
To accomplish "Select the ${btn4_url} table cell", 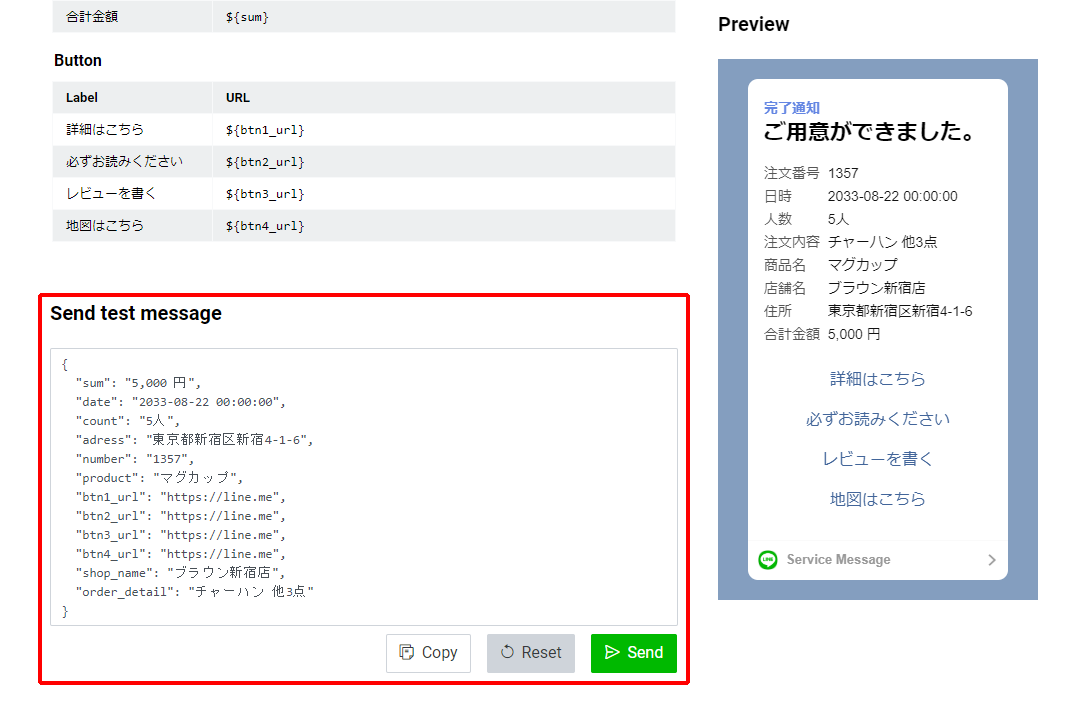I will click(x=265, y=226).
